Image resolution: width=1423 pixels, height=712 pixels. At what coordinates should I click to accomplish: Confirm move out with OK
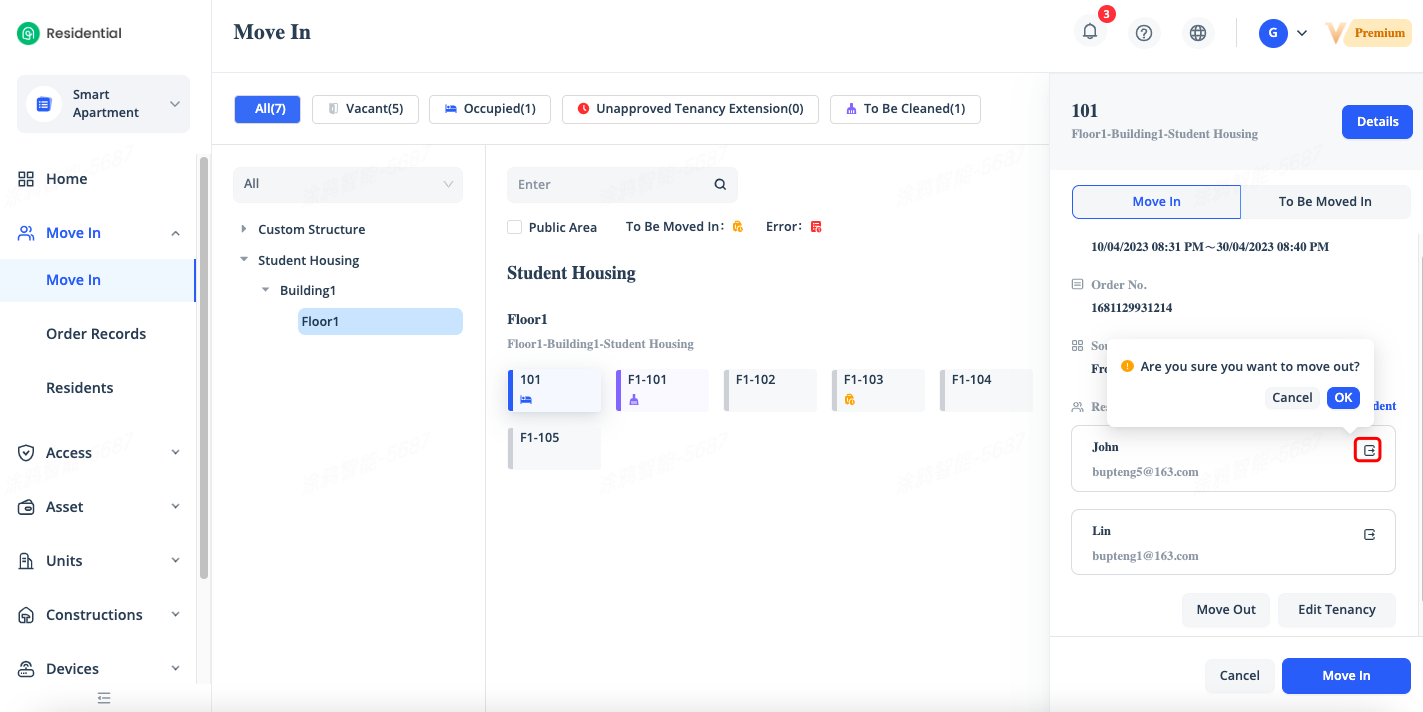coord(1342,398)
